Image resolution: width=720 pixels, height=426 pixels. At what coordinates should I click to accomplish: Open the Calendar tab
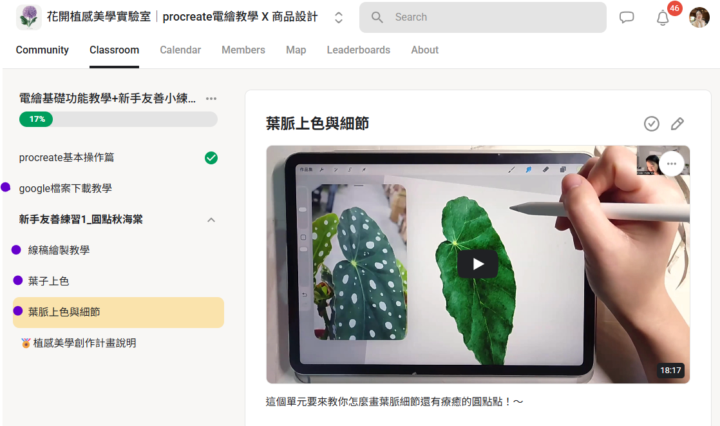180,50
